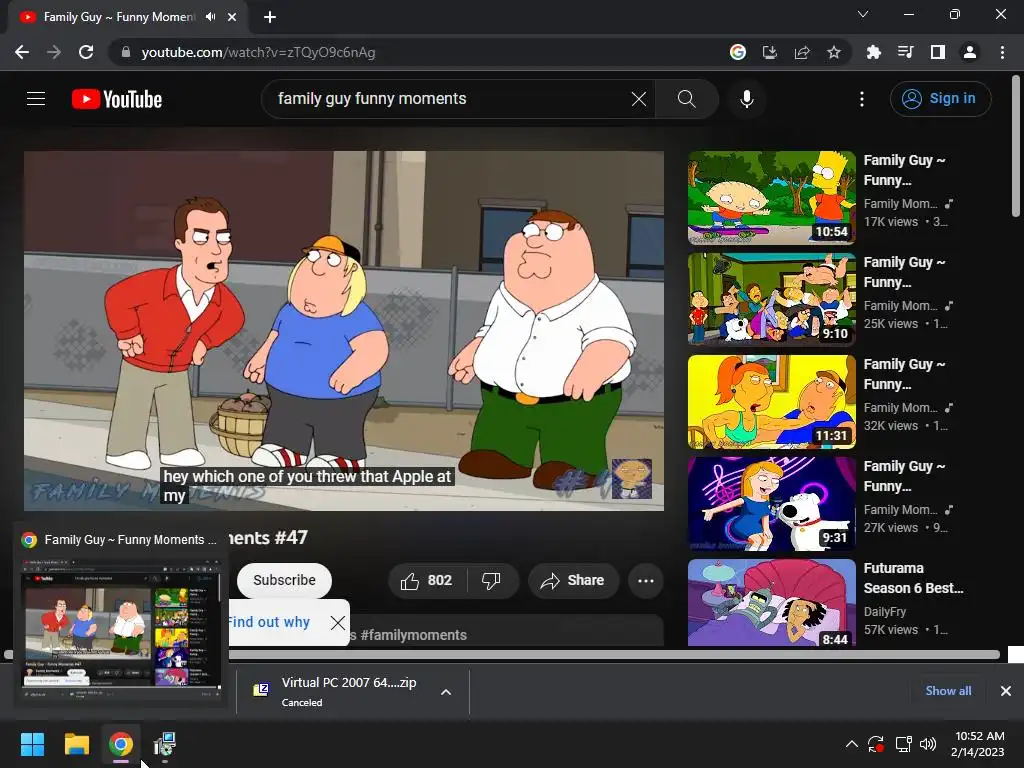Clear the search box text
Viewport: 1024px width, 768px height.
tap(639, 99)
